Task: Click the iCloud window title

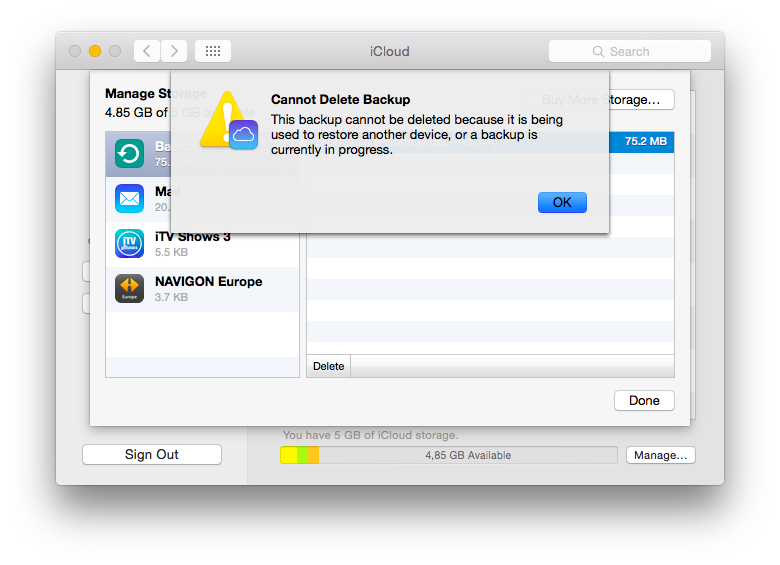Action: pos(390,51)
